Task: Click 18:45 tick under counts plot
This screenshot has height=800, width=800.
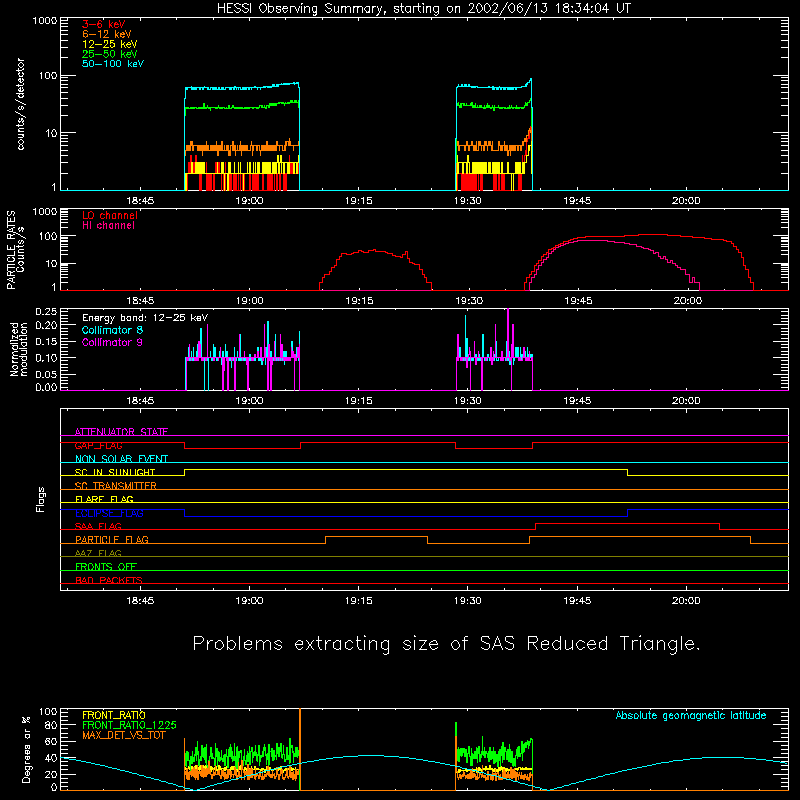Action: (140, 201)
